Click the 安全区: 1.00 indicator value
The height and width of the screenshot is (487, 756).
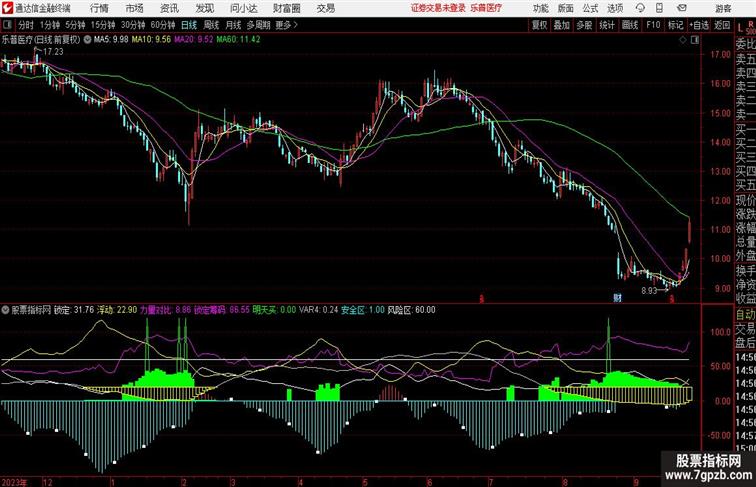pyautogui.click(x=363, y=310)
